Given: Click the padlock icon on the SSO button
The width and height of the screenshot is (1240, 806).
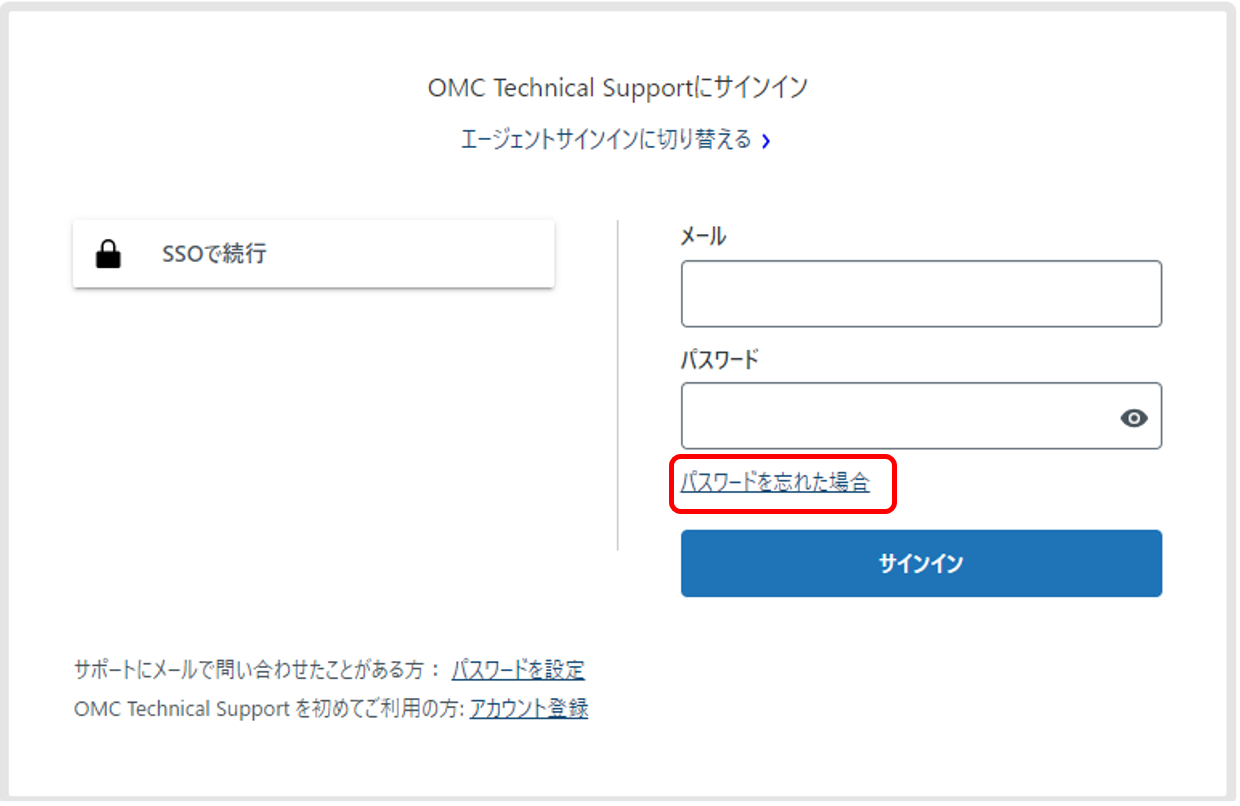Looking at the screenshot, I should pyautogui.click(x=108, y=255).
